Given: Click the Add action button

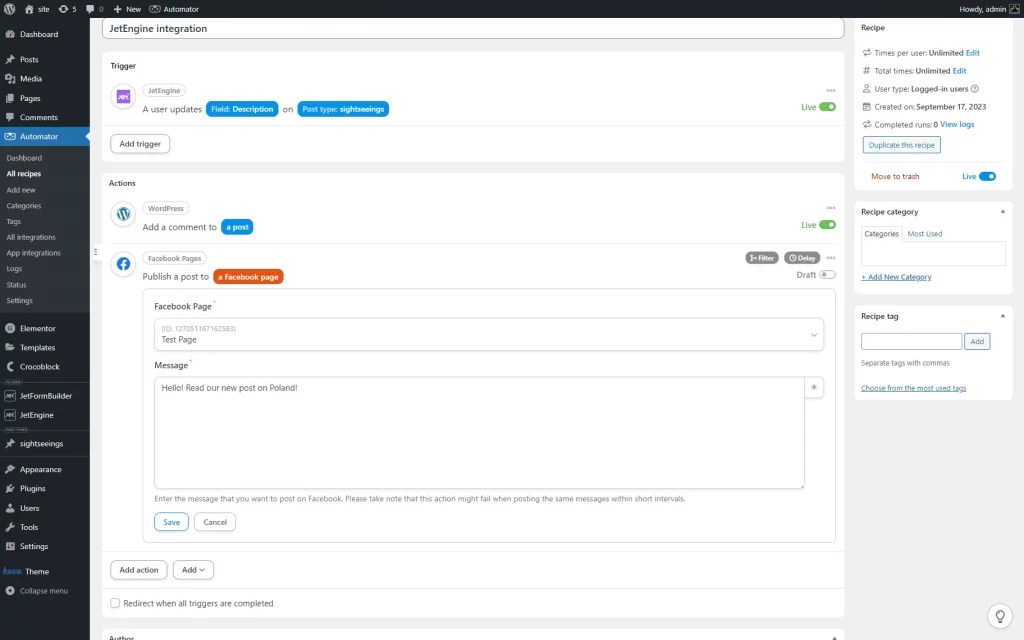Looking at the screenshot, I should pos(138,570).
